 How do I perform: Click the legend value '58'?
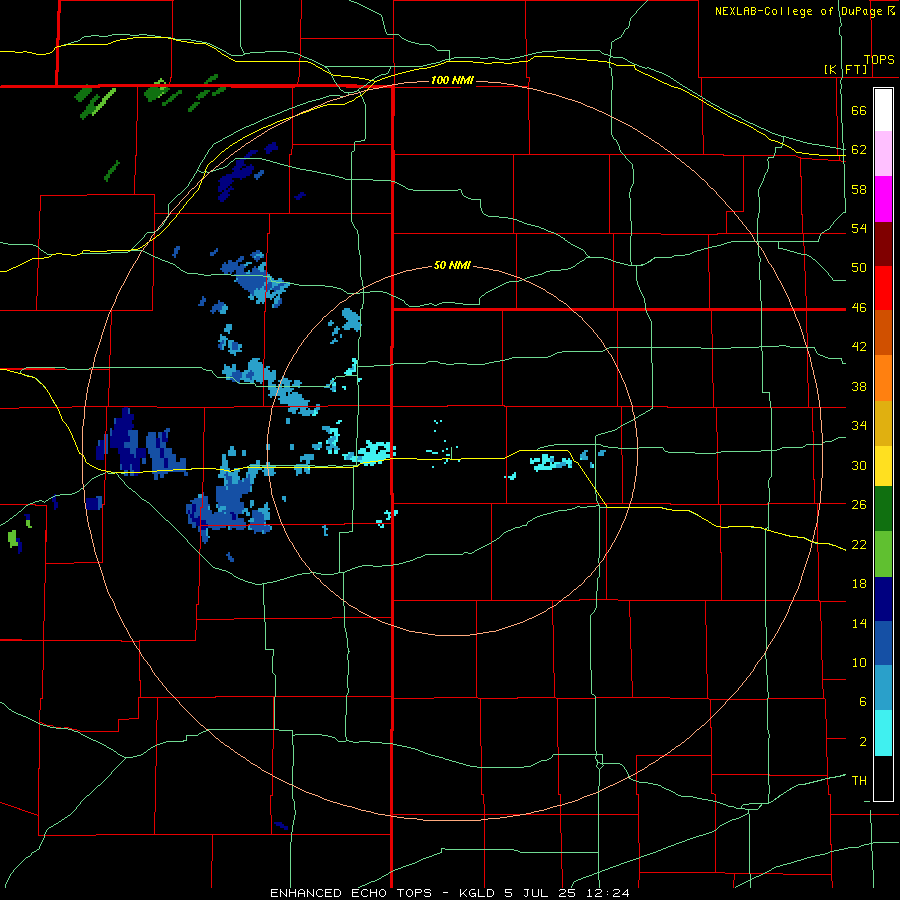[859, 189]
